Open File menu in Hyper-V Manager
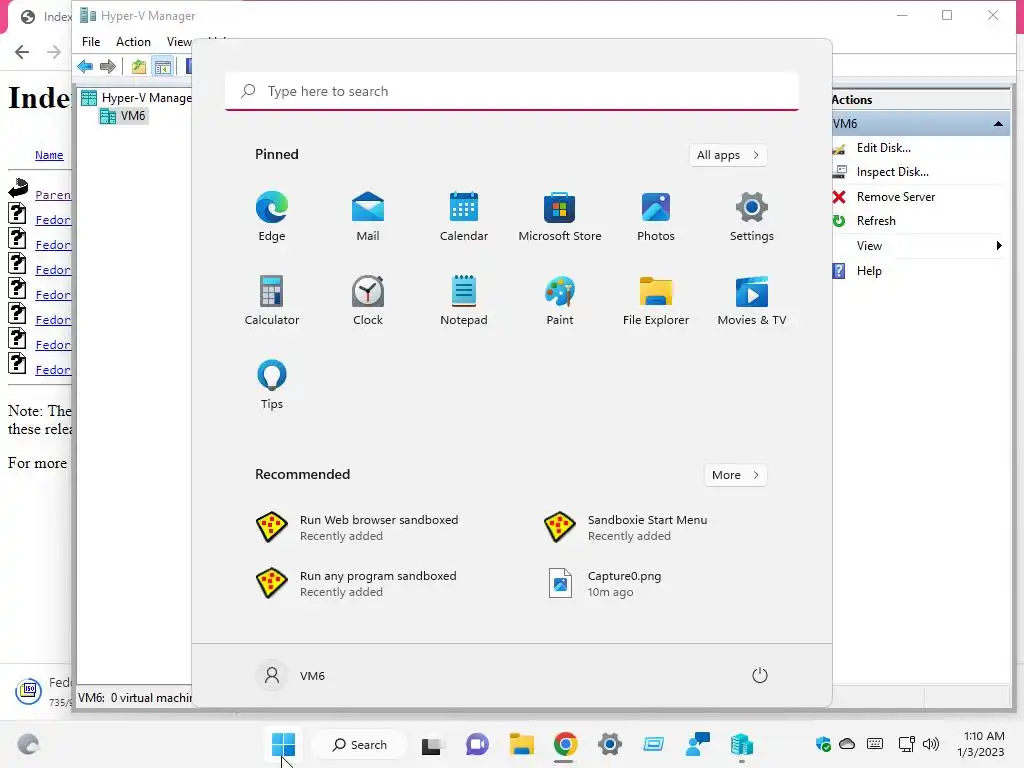This screenshot has width=1024, height=768. point(91,42)
